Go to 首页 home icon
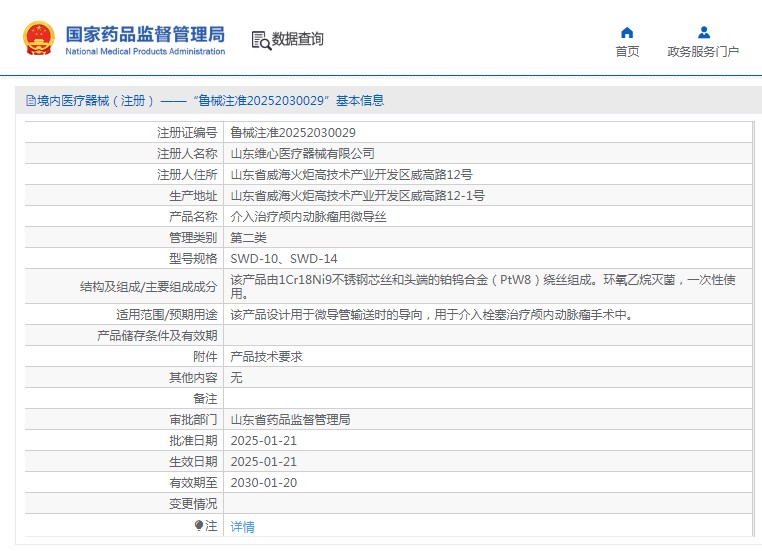 (627, 33)
